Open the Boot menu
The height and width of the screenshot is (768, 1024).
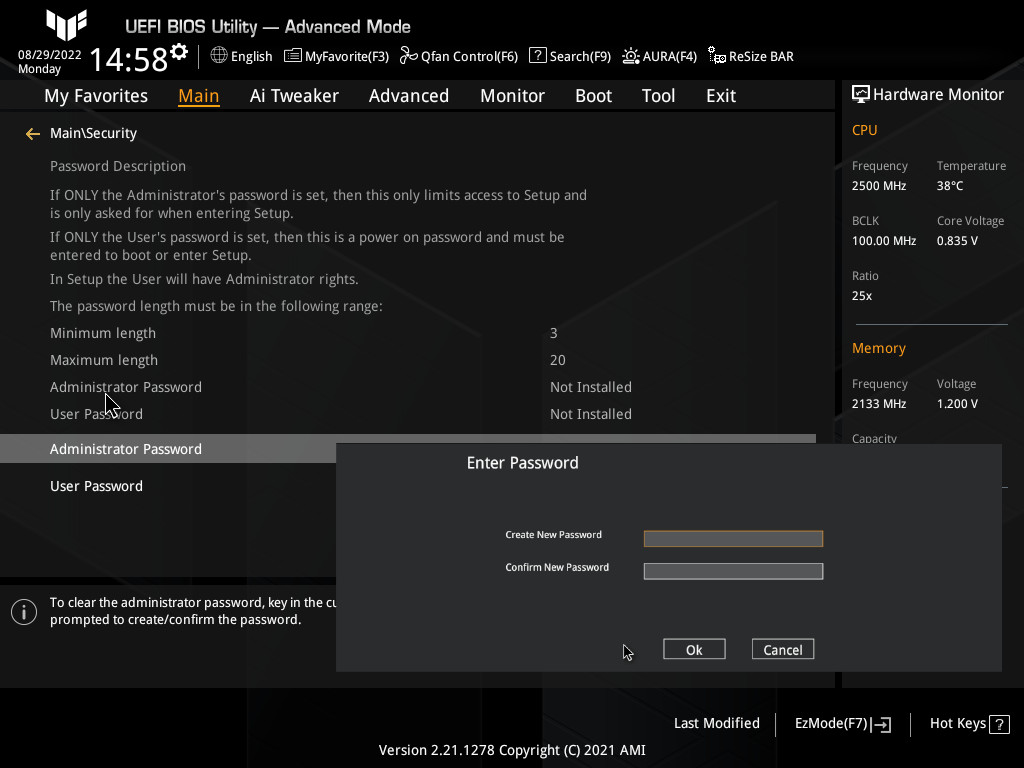pyautogui.click(x=593, y=95)
